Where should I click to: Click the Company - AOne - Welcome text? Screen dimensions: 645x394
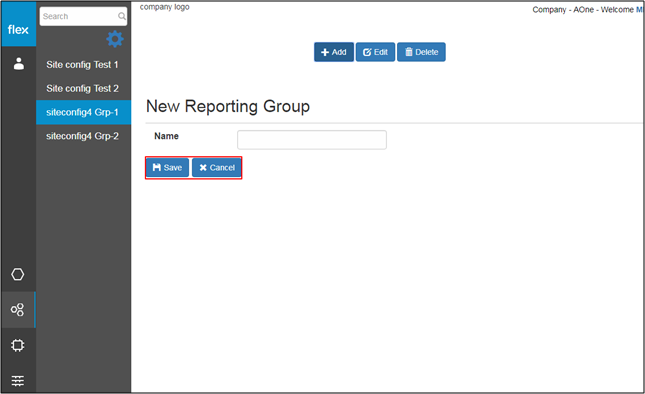click(x=583, y=9)
